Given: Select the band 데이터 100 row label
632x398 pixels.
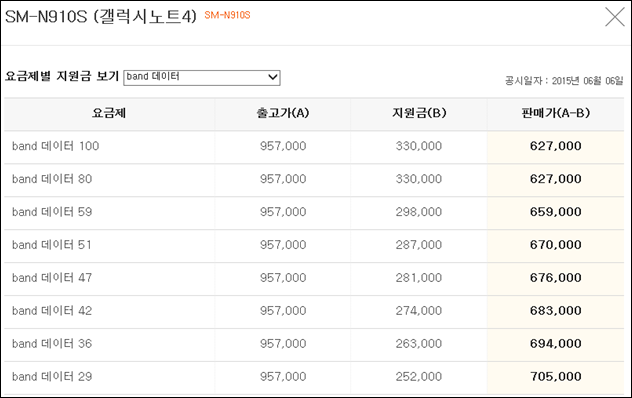Looking at the screenshot, I should [x=56, y=146].
